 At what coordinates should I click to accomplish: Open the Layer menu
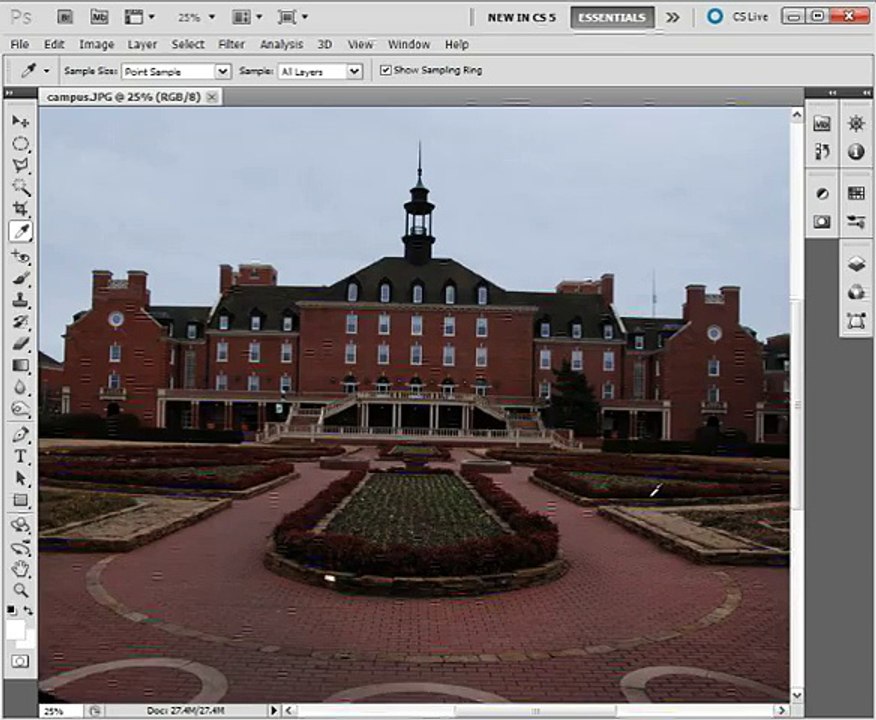click(142, 44)
